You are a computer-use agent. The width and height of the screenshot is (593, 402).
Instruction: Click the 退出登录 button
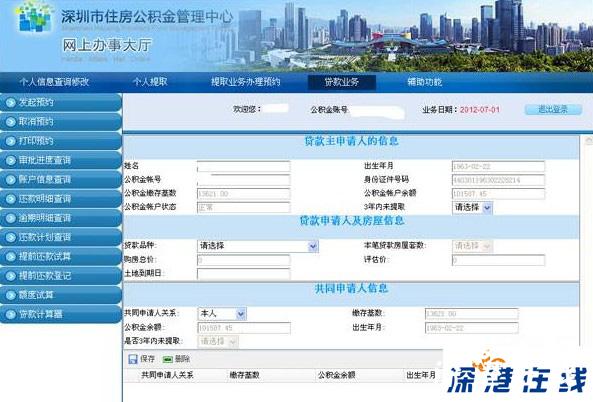point(553,110)
